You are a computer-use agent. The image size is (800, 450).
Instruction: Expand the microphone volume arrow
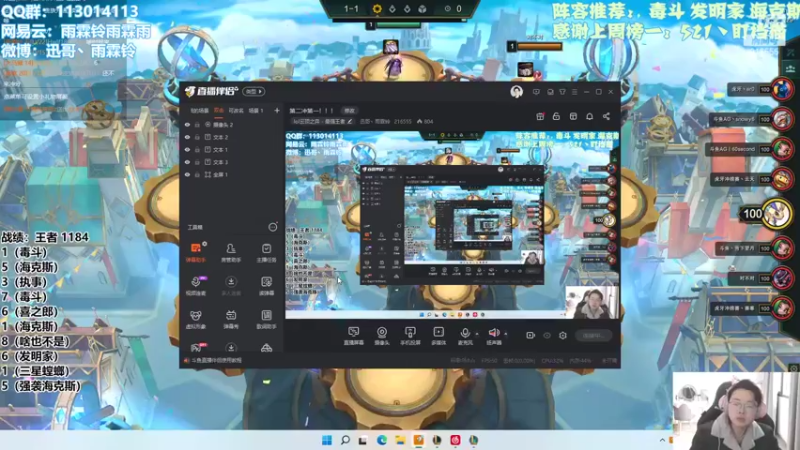477,334
